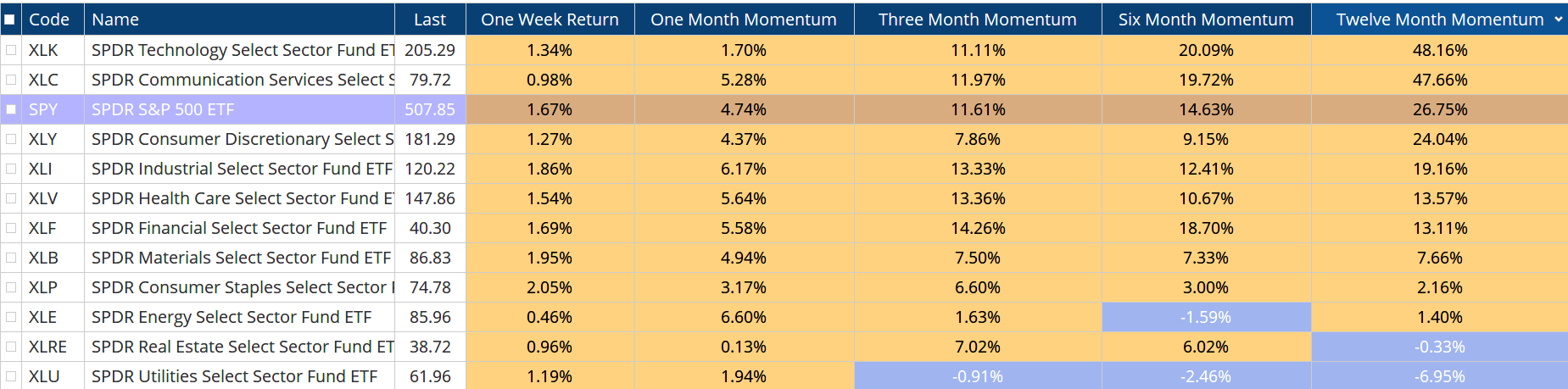The image size is (1568, 389).
Task: Click XLU's blue -6.95% twelve month cell
Action: pos(1439,376)
